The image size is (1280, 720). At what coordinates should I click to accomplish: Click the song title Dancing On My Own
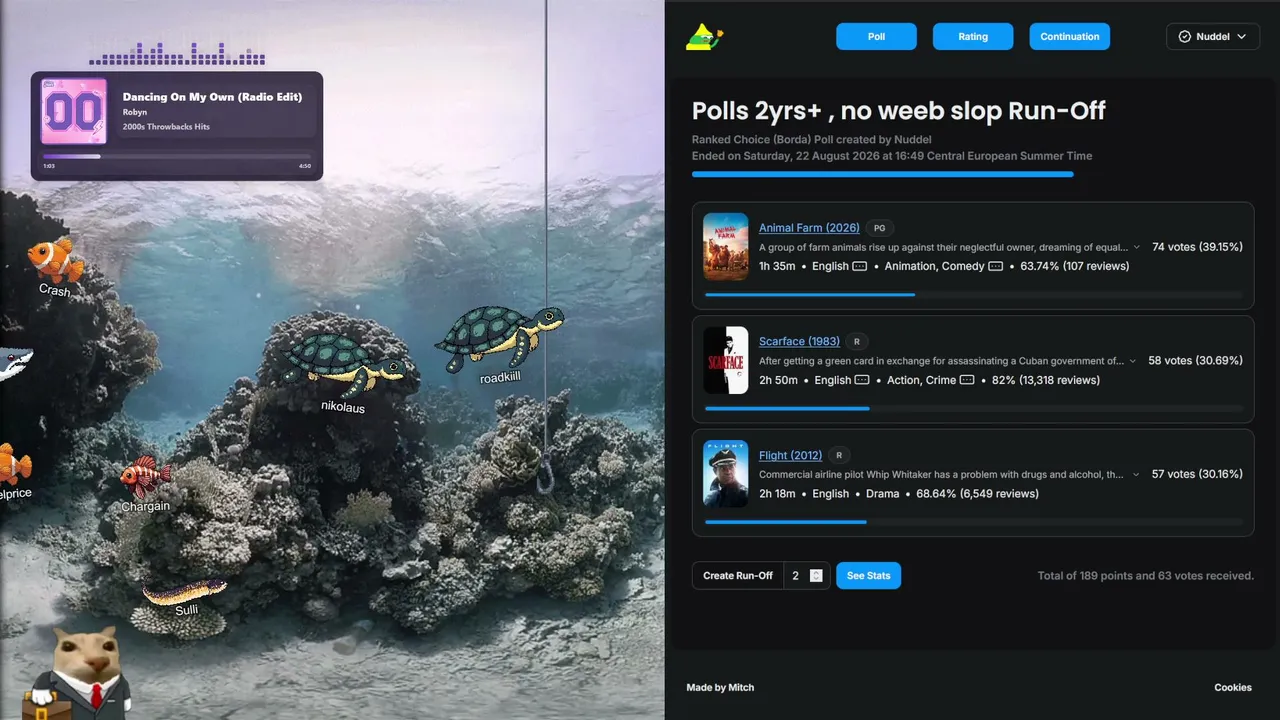(212, 97)
